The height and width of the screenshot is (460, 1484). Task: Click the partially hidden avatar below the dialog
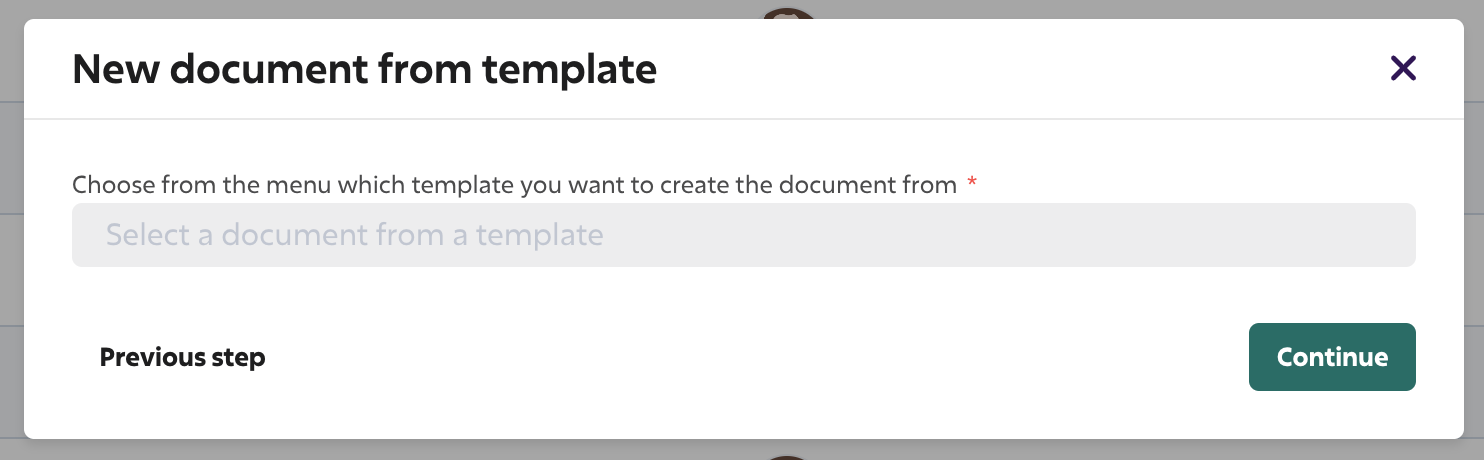point(790,454)
